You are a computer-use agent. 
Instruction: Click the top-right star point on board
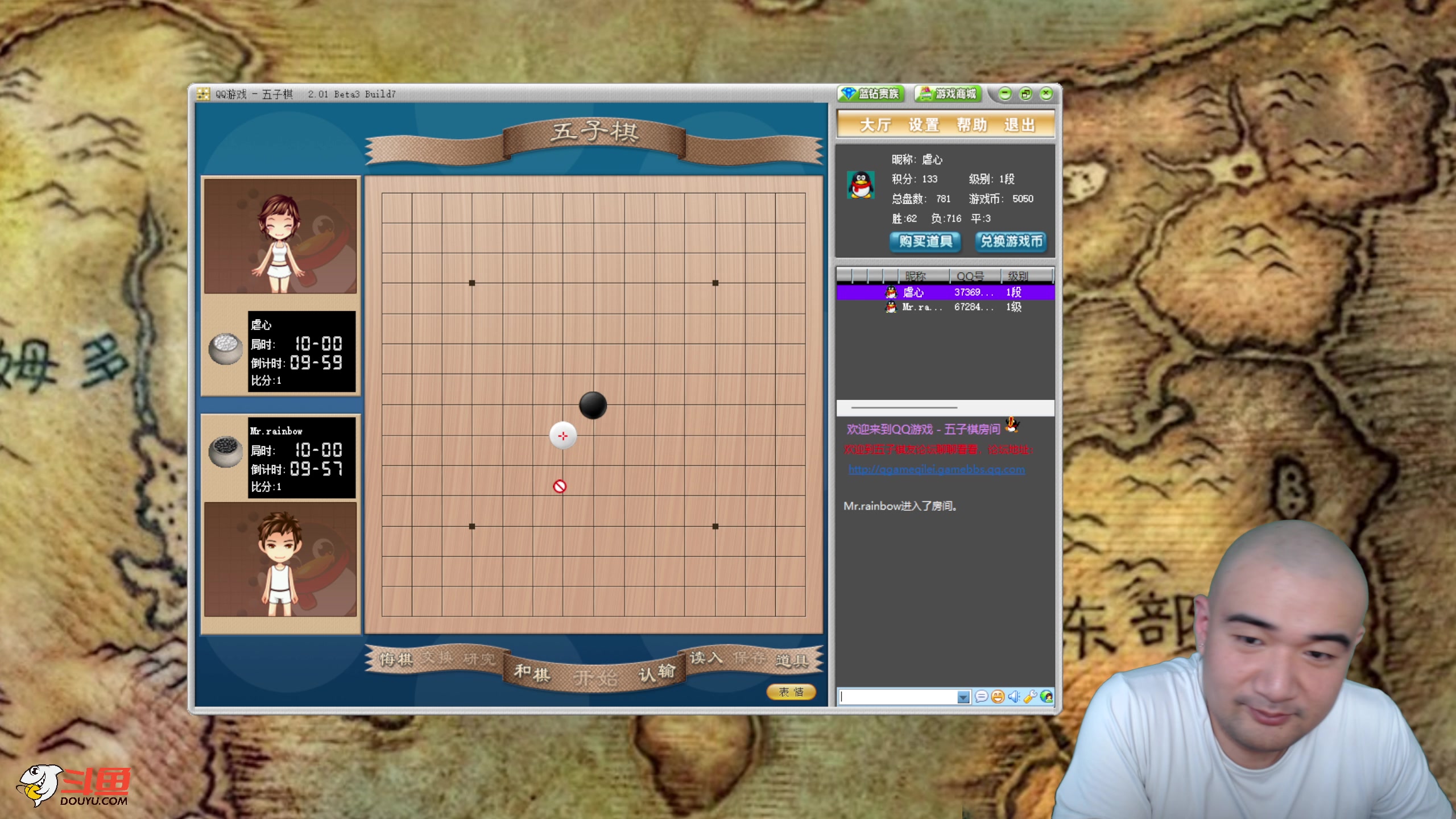tap(715, 283)
